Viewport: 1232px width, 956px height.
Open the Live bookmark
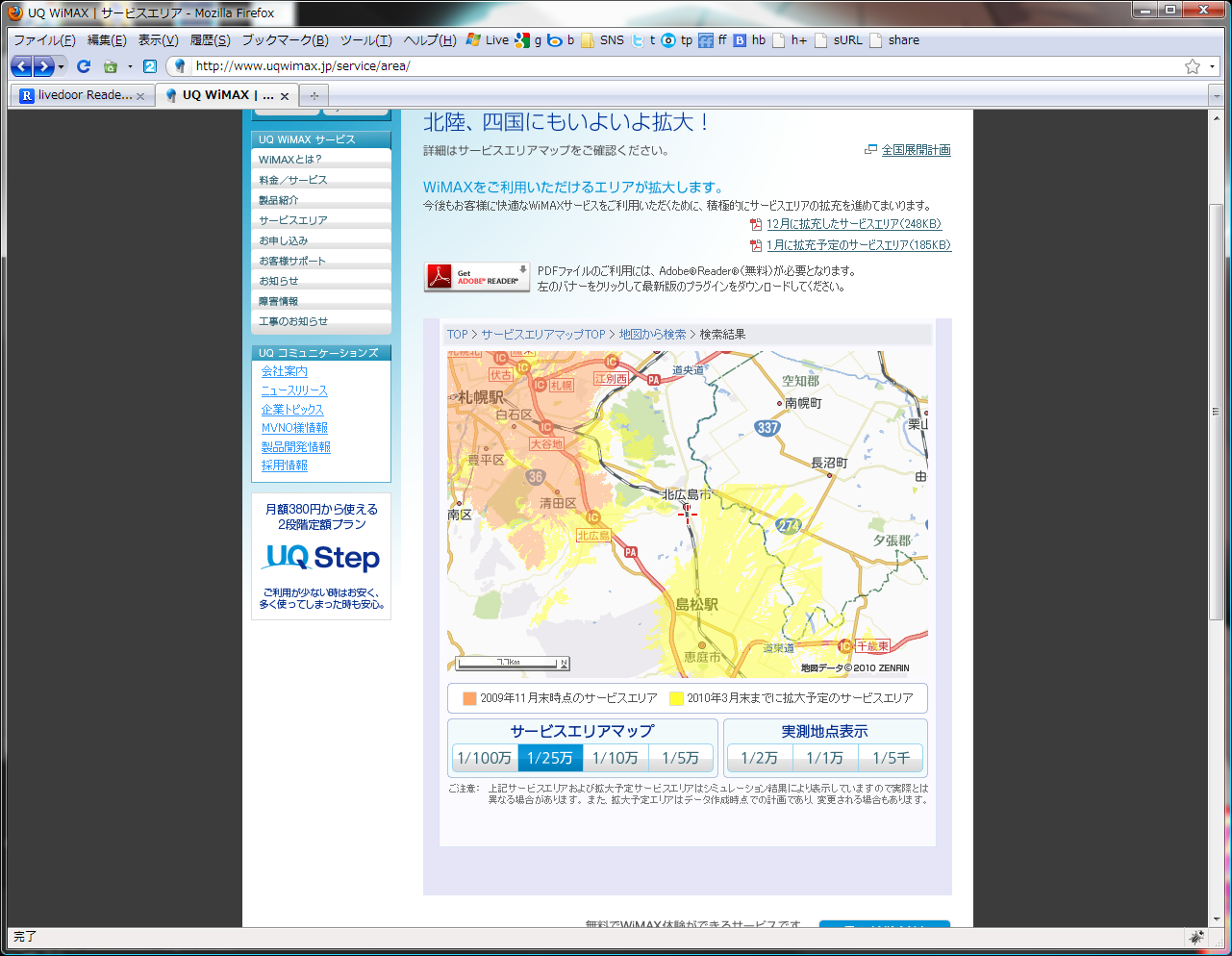point(488,39)
